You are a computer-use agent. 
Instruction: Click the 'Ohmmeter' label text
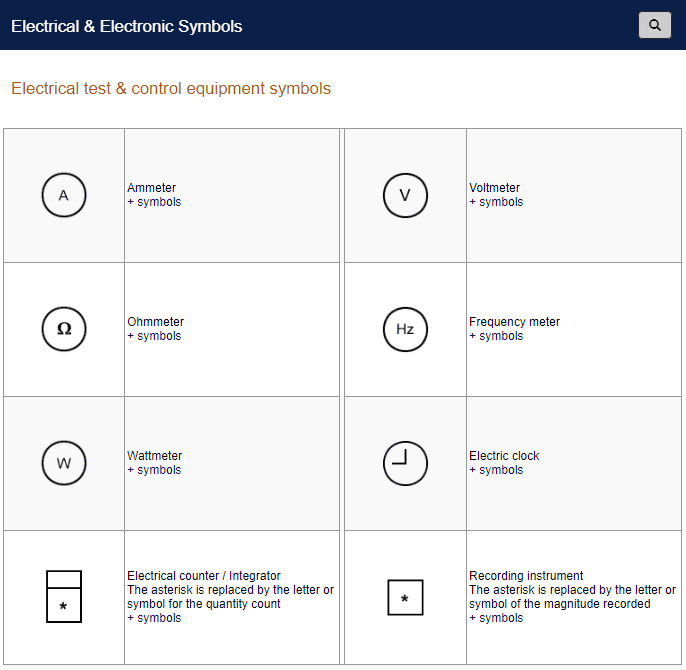click(155, 322)
